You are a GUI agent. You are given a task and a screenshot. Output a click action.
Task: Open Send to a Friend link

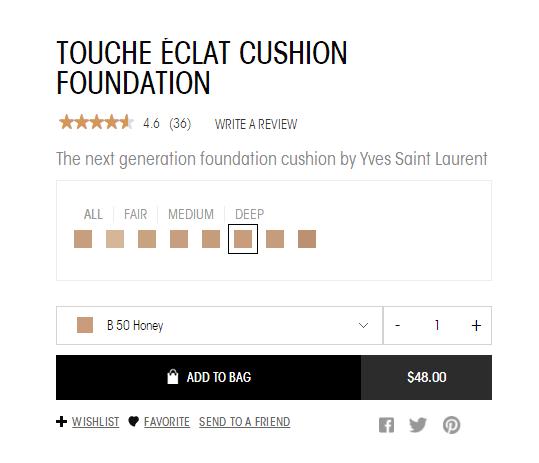245,422
